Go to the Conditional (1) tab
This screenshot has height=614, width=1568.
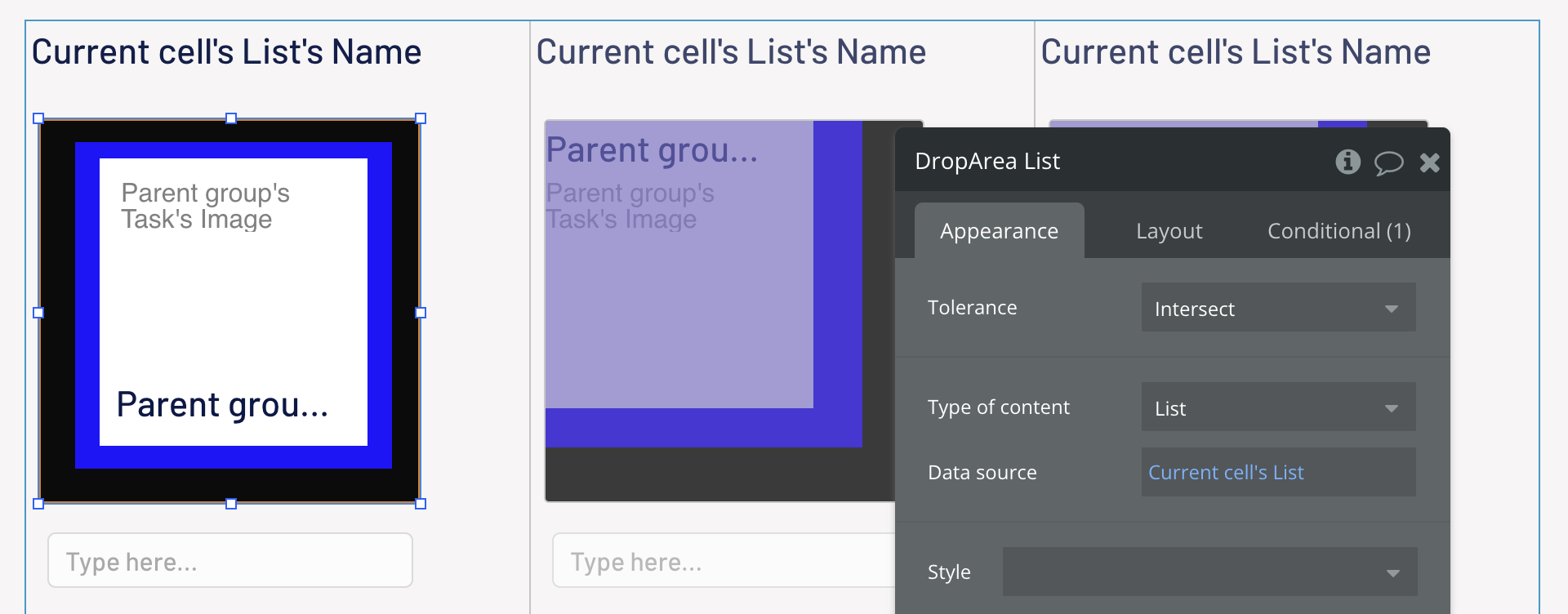click(x=1339, y=231)
